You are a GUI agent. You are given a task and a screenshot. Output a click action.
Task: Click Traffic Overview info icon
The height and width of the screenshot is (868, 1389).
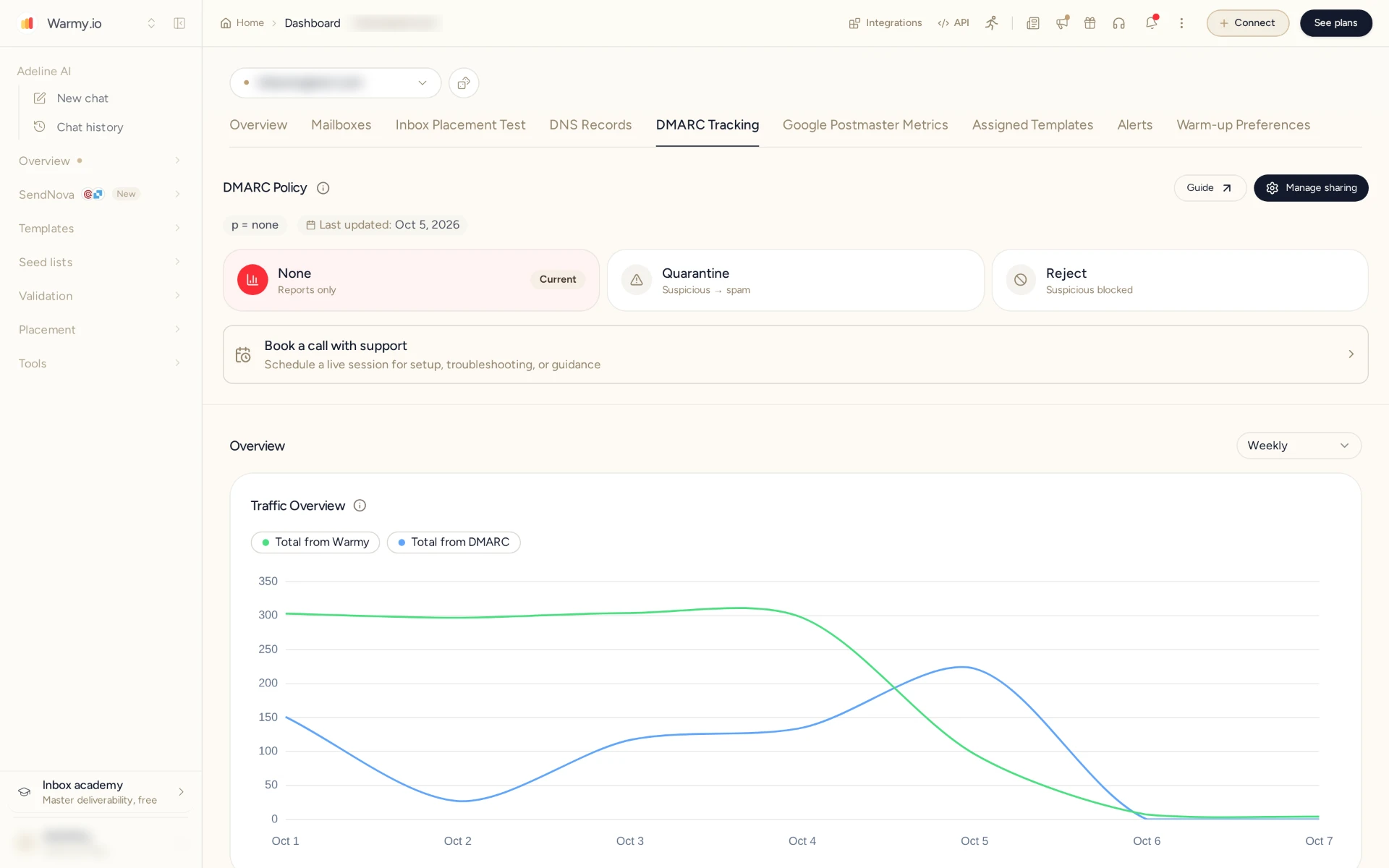[x=360, y=506]
